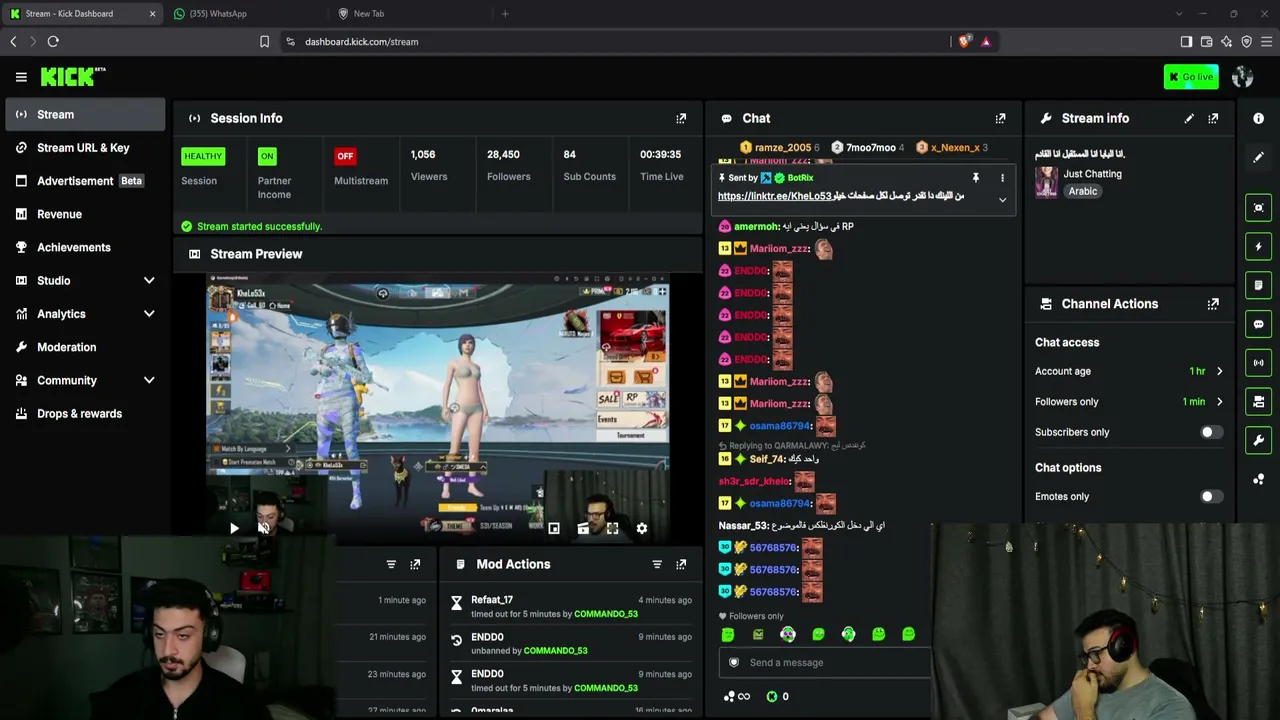1280x720 pixels.
Task: Open Followers only duration setting
Action: click(1129, 402)
